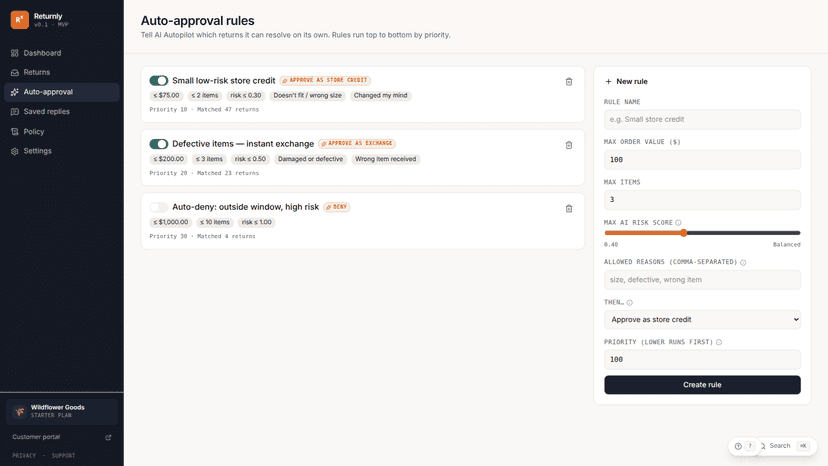Click the Auto-approval rules heading
828x466 pixels.
197,21
